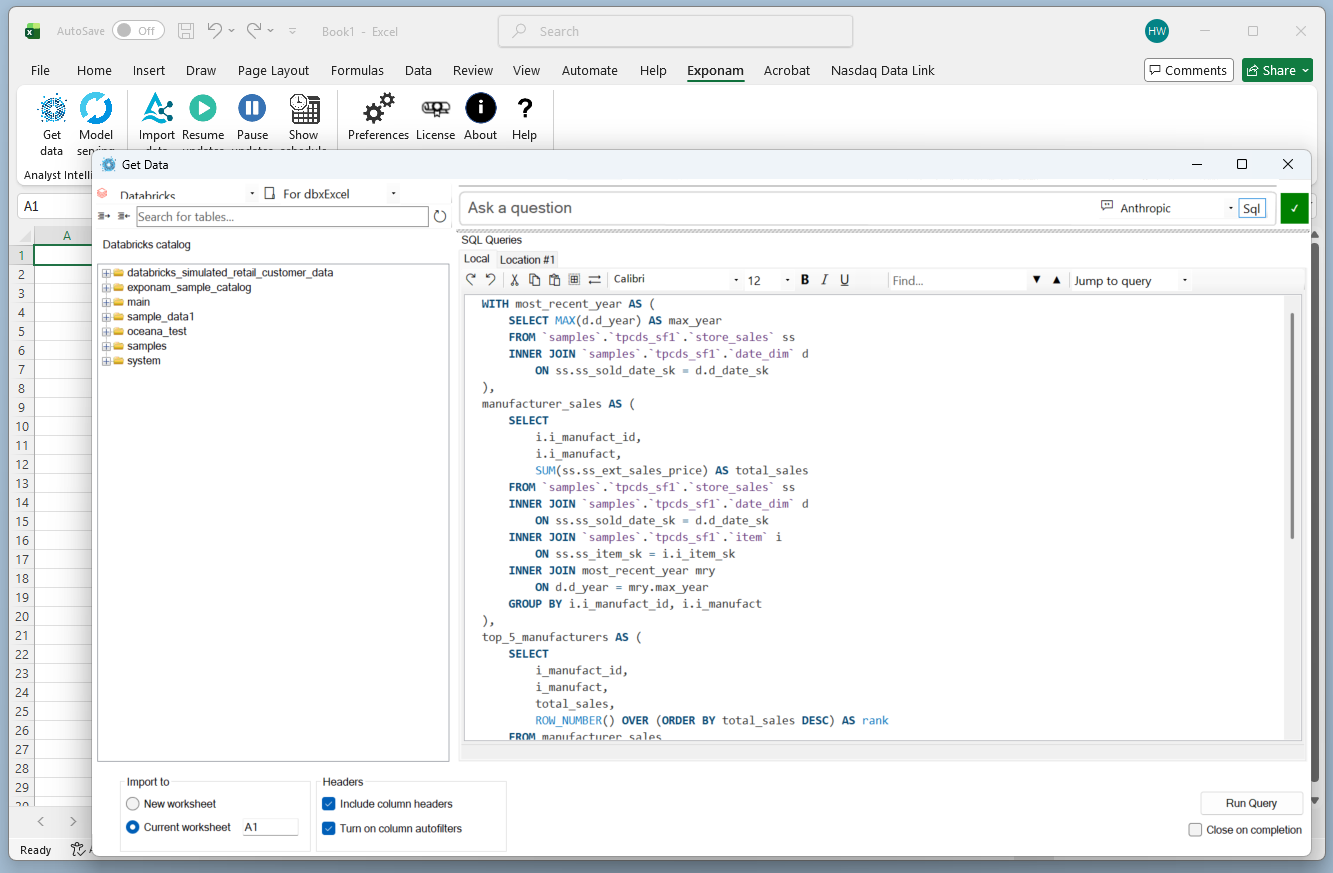Screen dimensions: 1333x873
Task: Switch to the Location #1 tab
Action: click(527, 259)
